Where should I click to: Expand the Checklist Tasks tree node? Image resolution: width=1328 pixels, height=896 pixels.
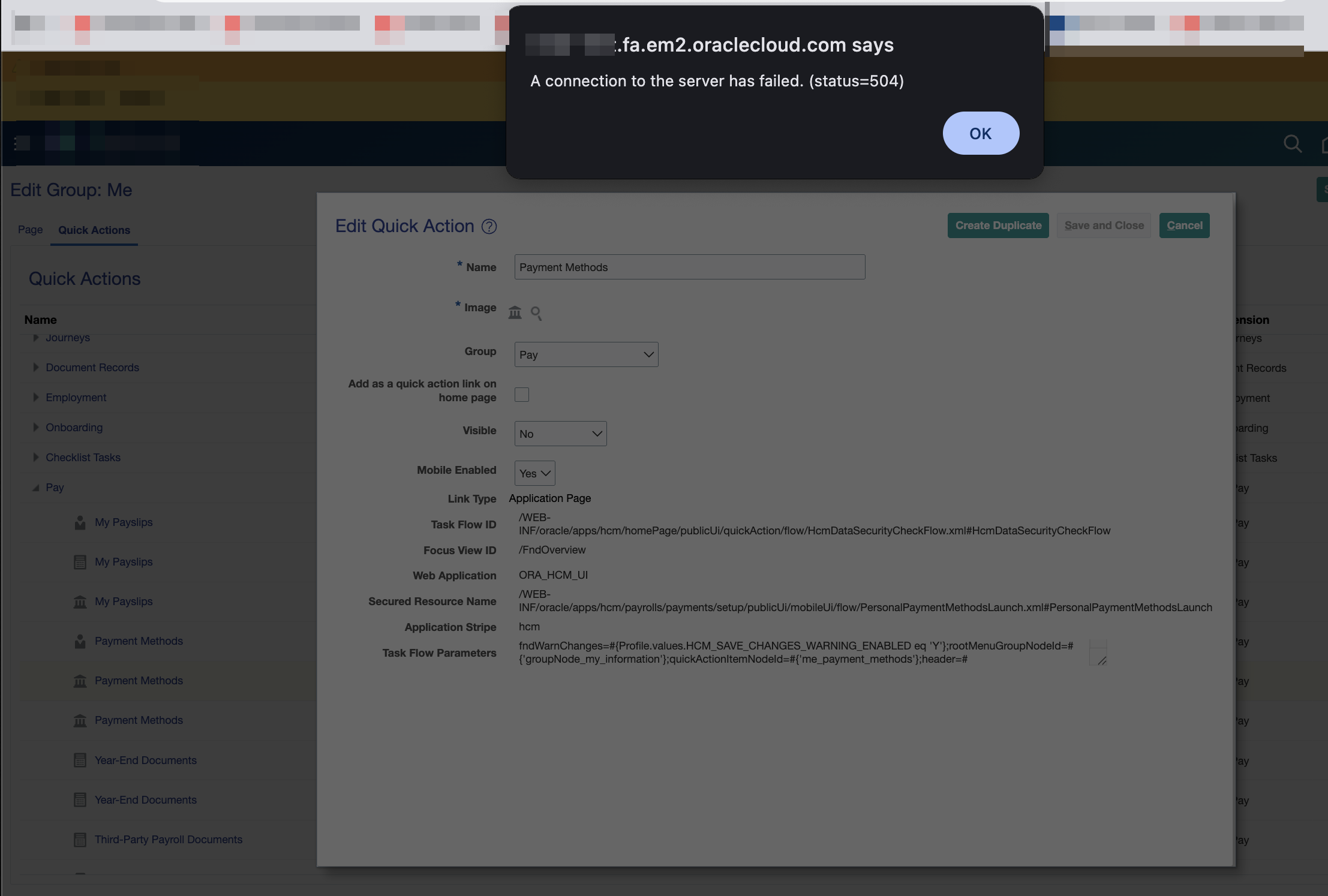(x=35, y=457)
